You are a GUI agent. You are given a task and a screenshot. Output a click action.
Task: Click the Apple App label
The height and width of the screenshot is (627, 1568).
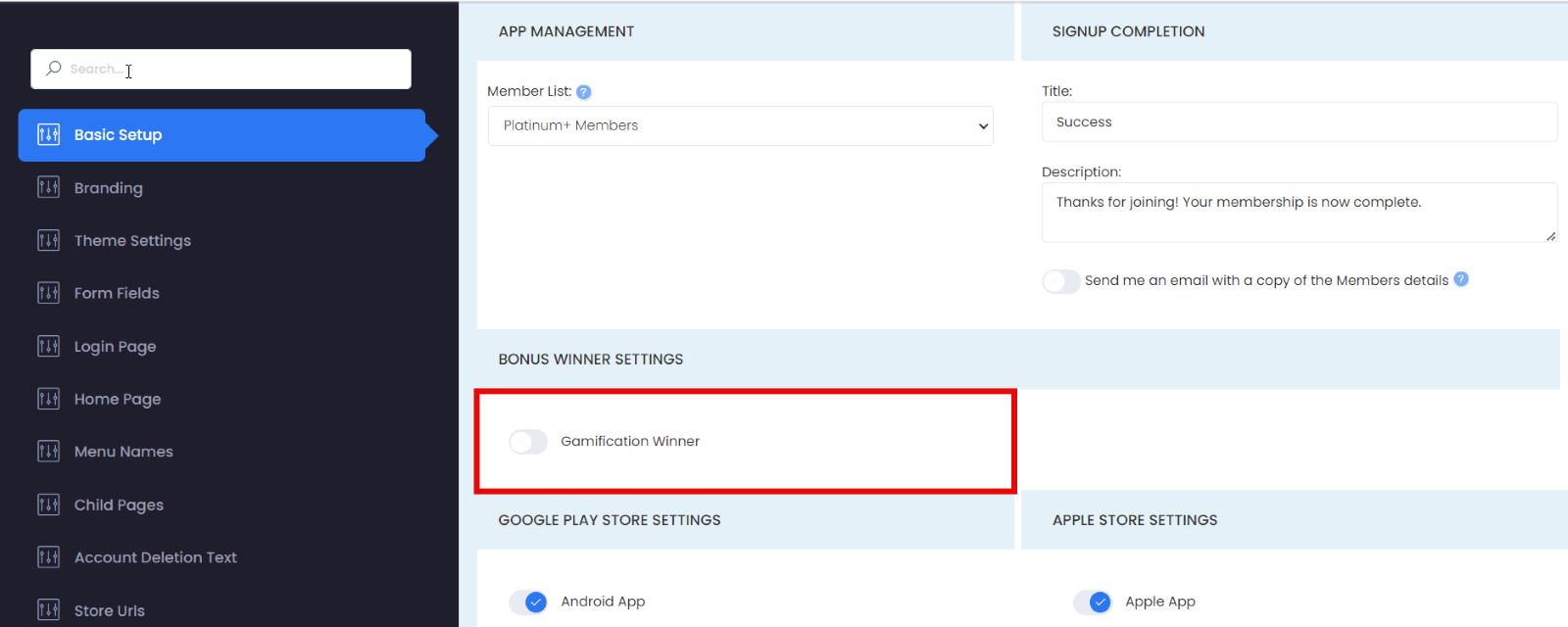[1160, 602]
